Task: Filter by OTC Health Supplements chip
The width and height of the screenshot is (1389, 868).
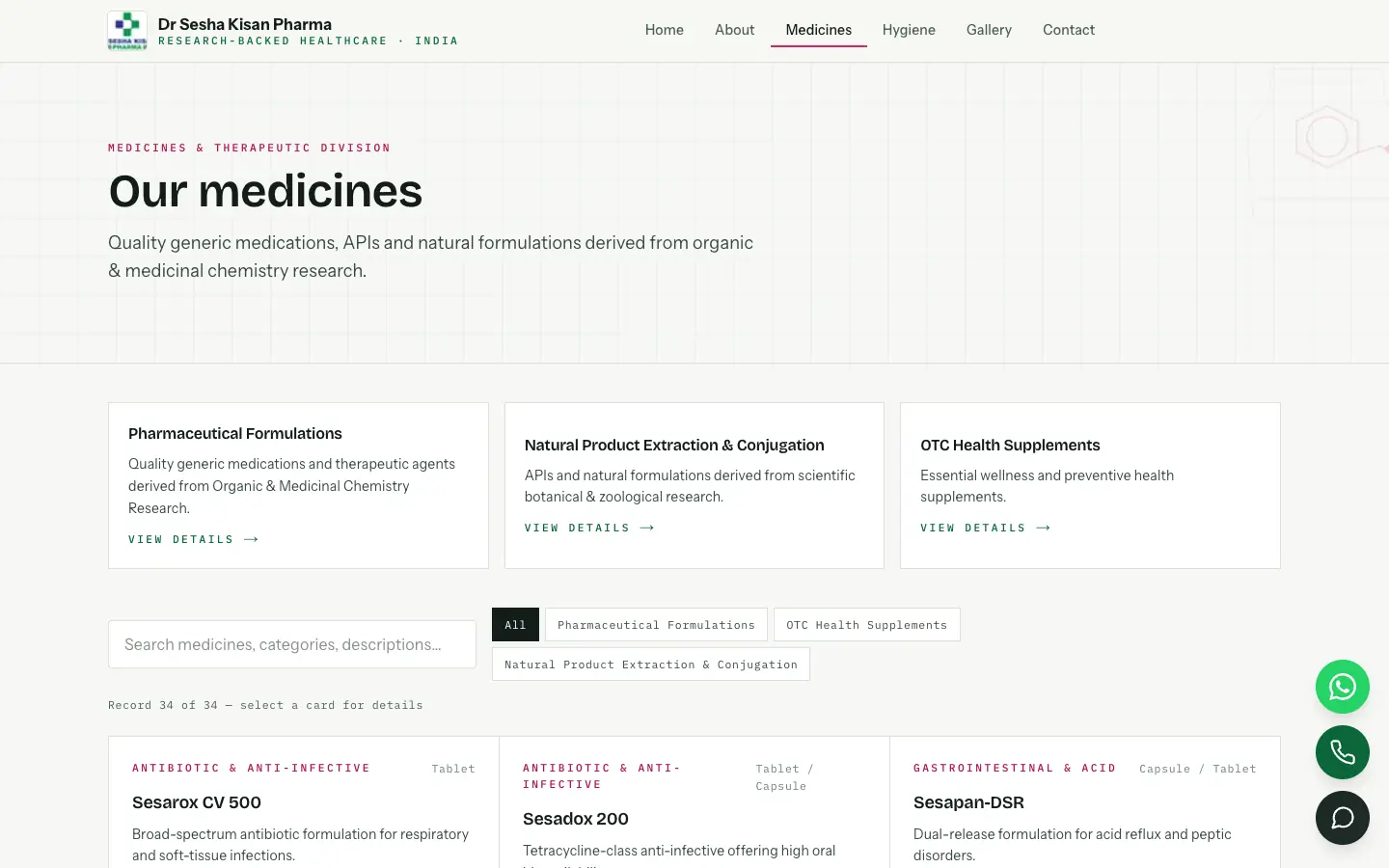Action: point(866,625)
